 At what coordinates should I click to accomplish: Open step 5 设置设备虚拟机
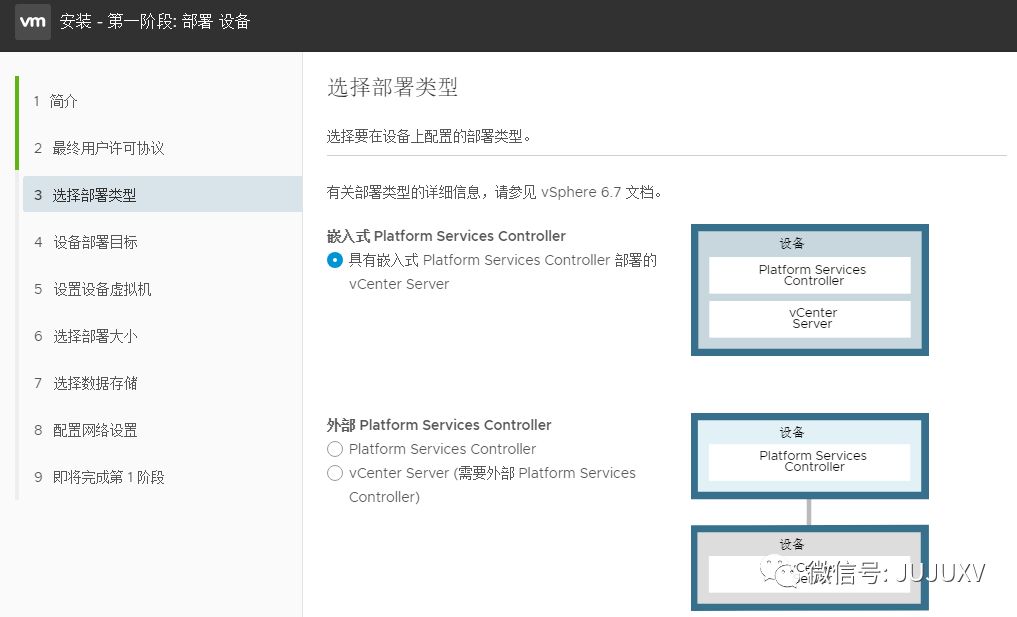[x=102, y=289]
